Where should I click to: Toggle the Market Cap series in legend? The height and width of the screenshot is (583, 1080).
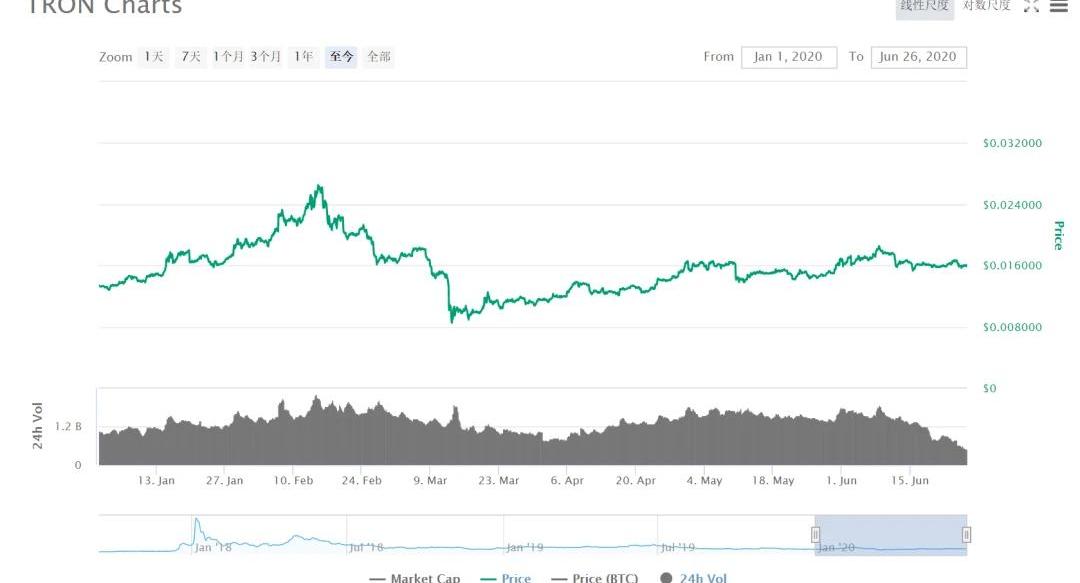(415, 578)
